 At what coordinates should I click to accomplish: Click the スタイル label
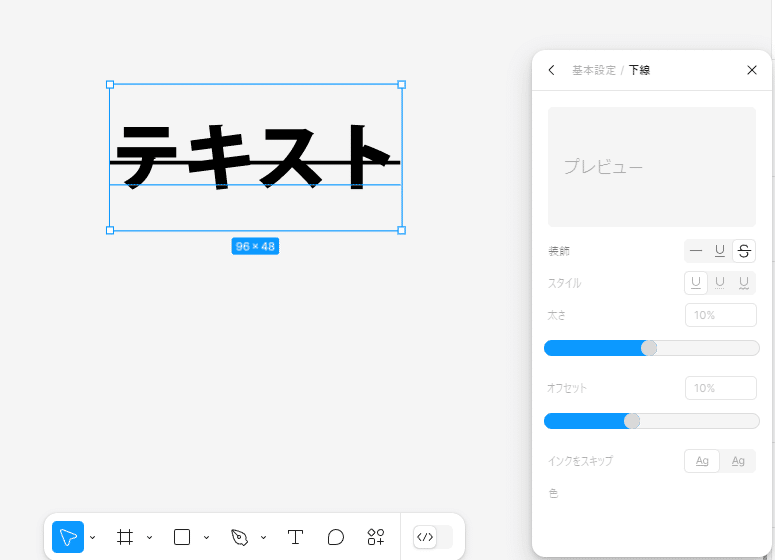click(564, 283)
